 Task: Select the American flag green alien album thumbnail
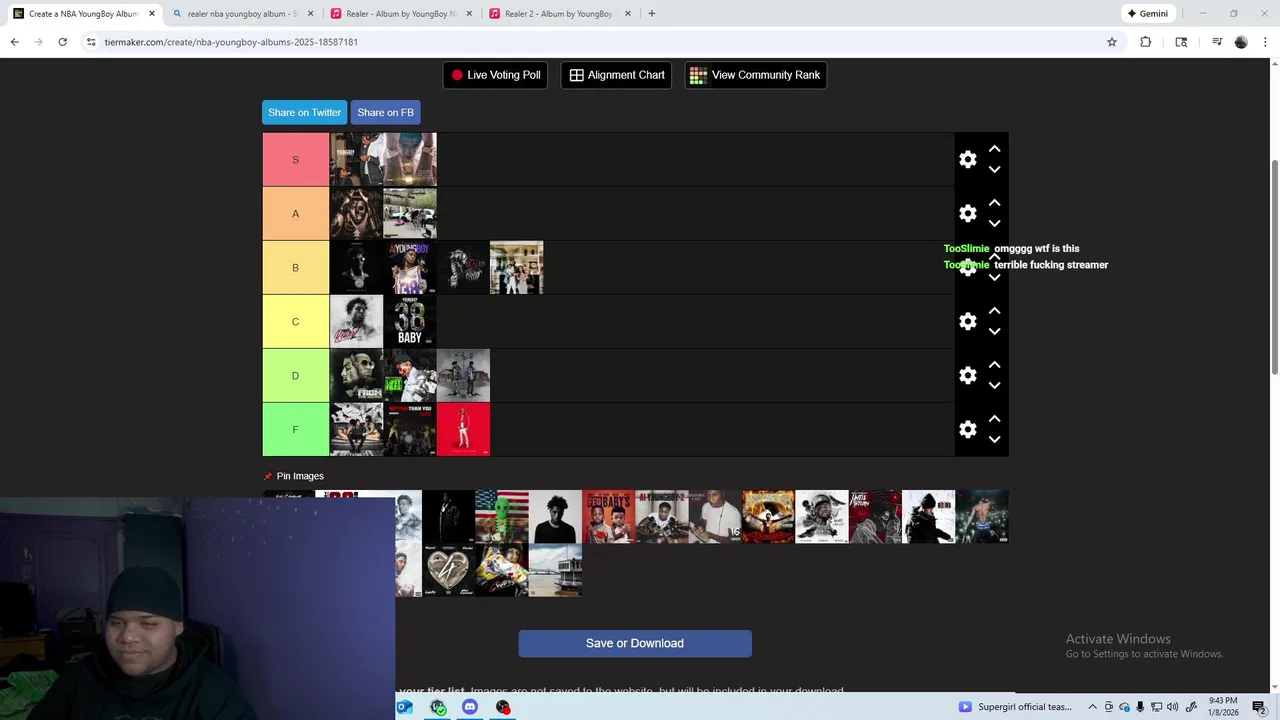pos(501,517)
